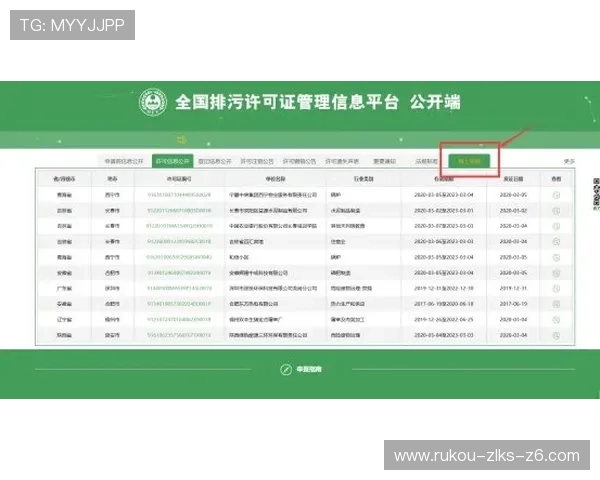Open permit number link in 陕西省 row

179,335
